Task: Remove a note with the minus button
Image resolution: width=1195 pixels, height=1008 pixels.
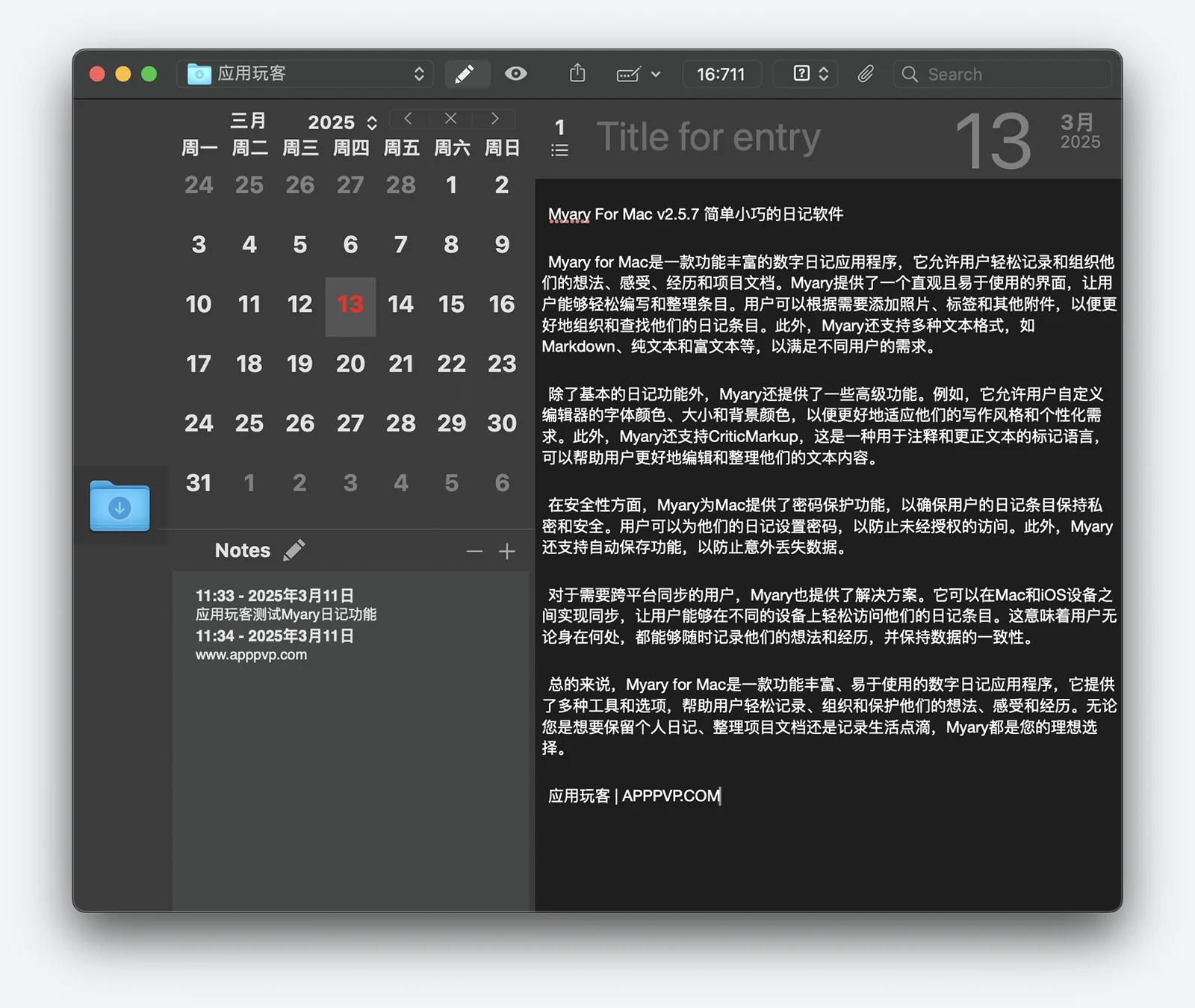Action: pos(474,551)
